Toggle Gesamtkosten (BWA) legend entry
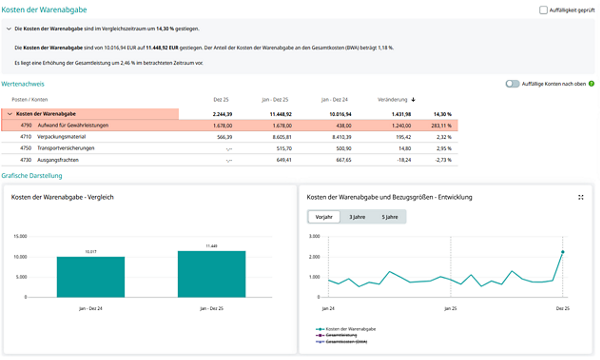The width and height of the screenshot is (600, 360). [341, 342]
